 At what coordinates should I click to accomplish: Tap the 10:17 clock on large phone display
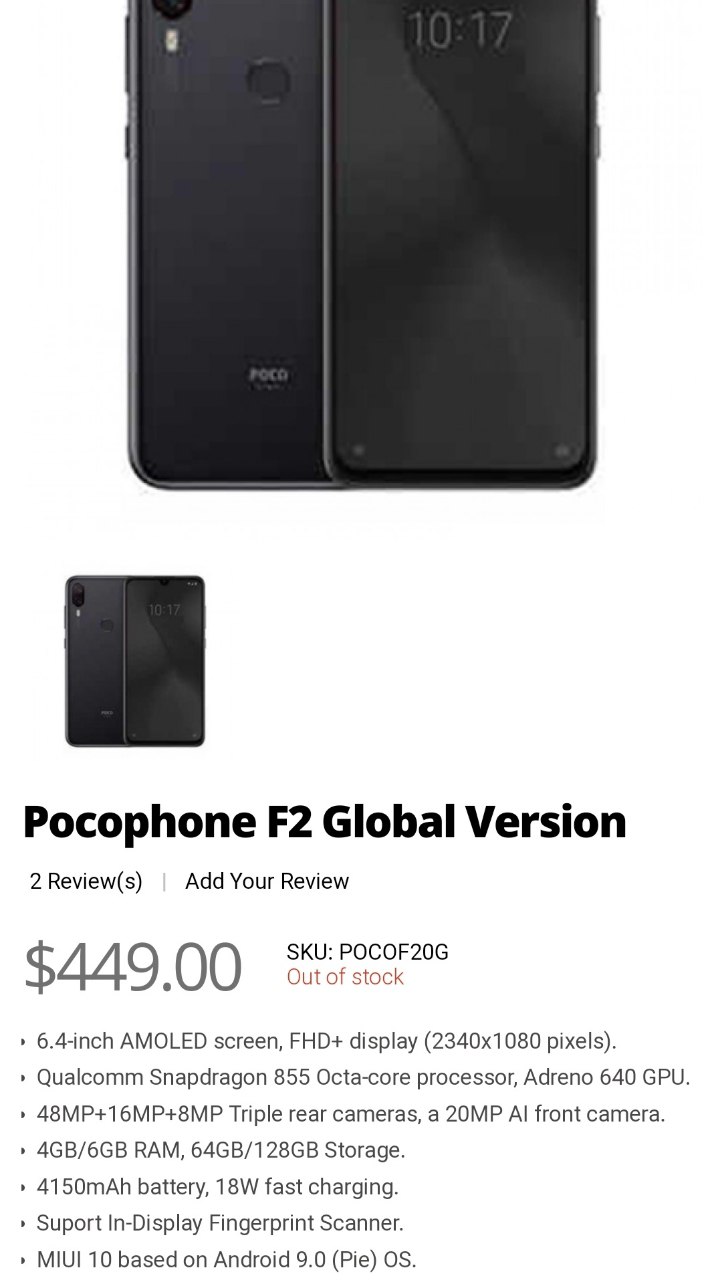458,30
